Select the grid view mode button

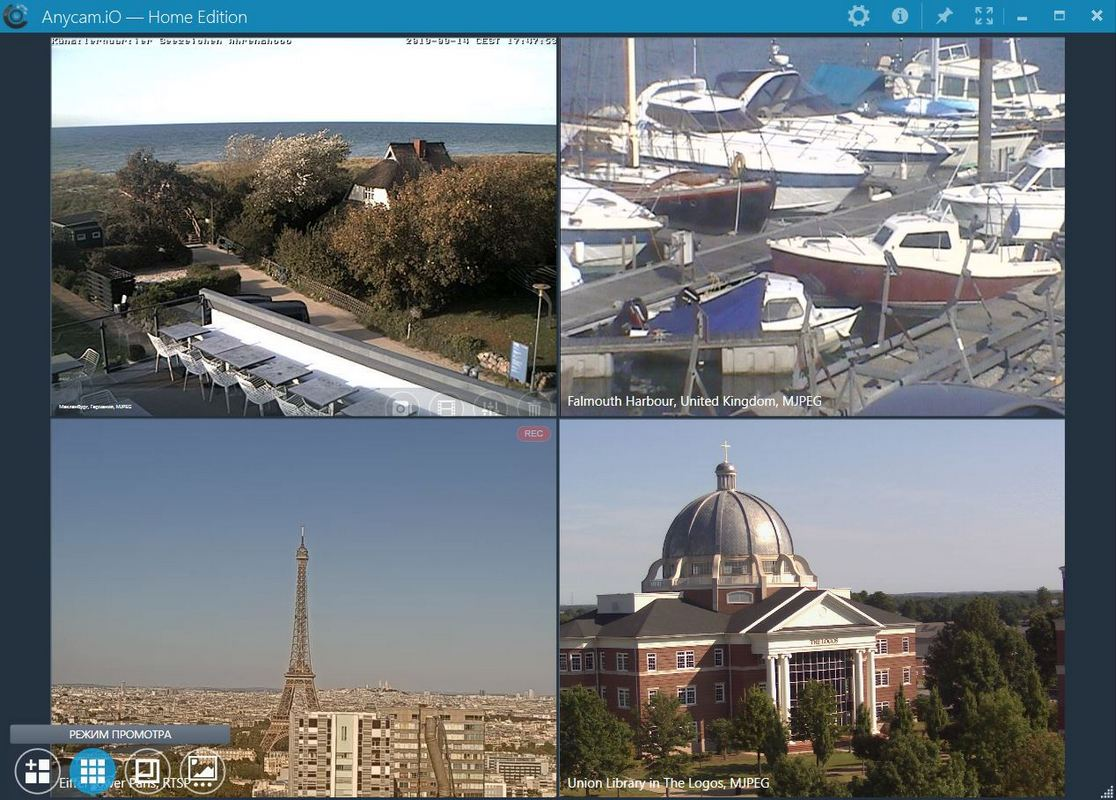(x=93, y=771)
